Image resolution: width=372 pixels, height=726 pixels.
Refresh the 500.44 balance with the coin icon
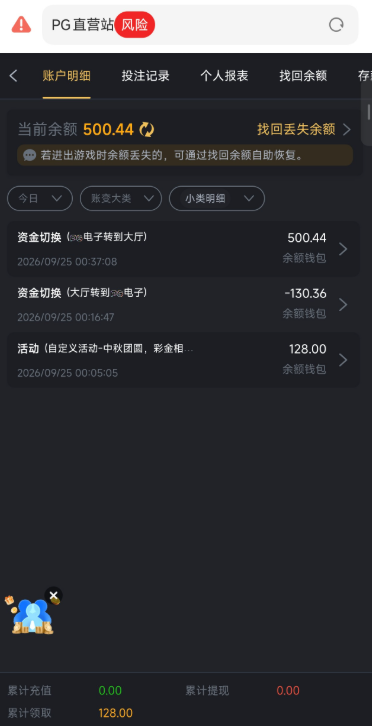146,130
